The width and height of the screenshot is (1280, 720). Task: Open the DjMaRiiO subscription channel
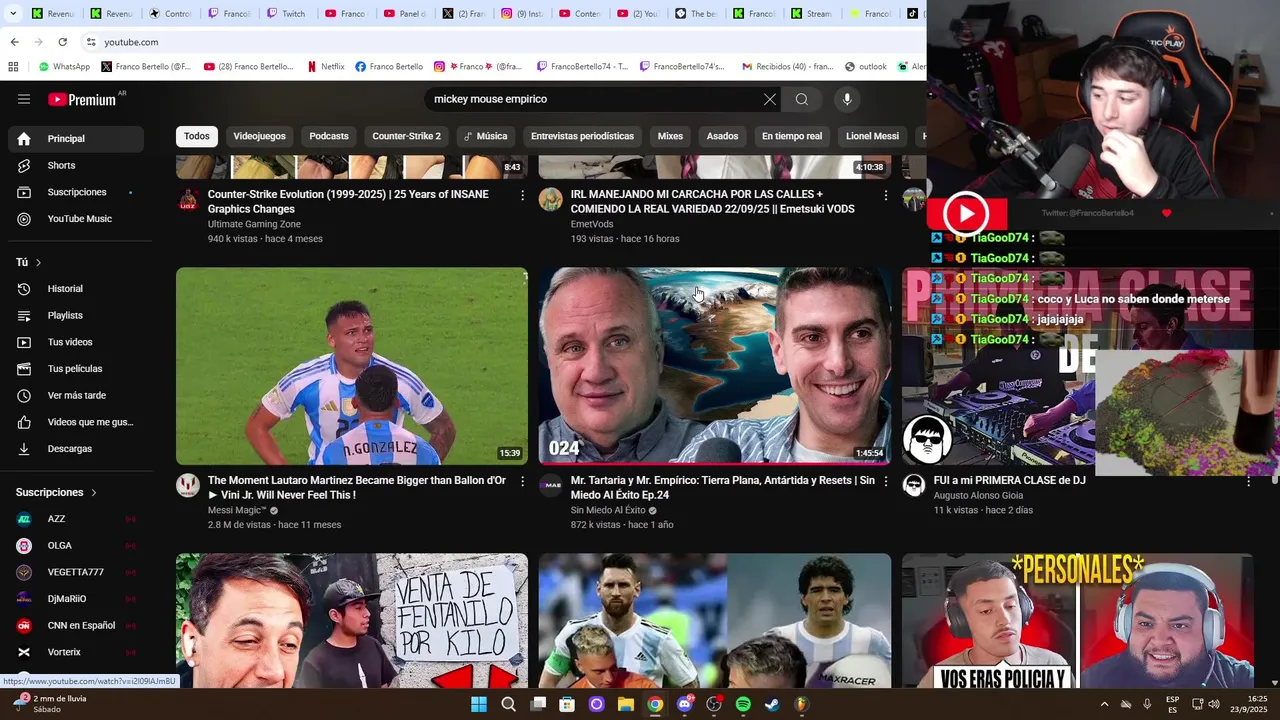[76, 599]
